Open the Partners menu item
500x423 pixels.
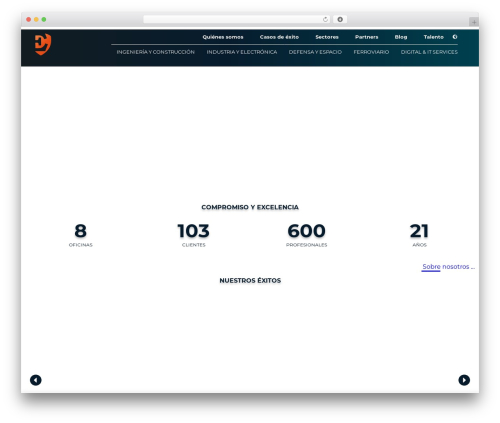click(x=366, y=37)
